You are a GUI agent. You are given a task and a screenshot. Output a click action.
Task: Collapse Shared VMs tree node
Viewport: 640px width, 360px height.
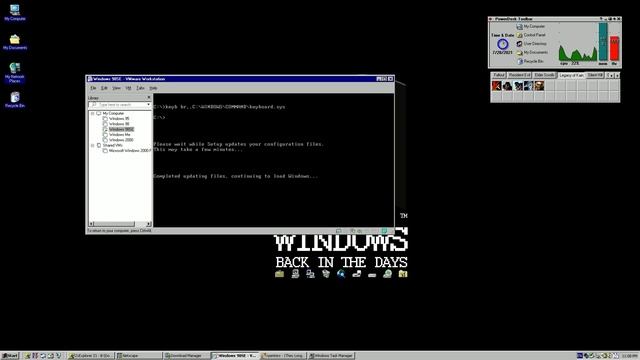click(x=93, y=145)
